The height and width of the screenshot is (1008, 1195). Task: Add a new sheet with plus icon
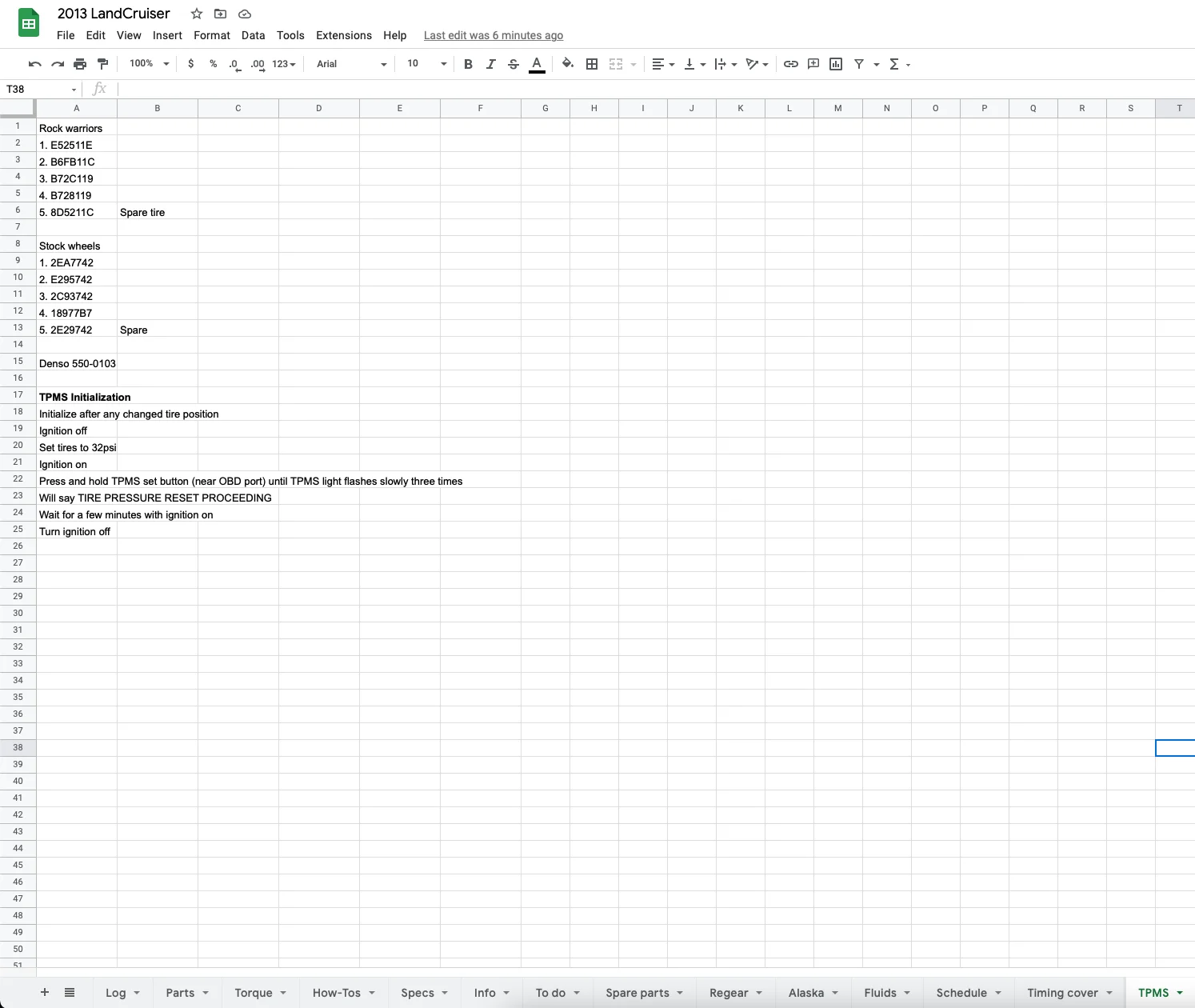(45, 992)
